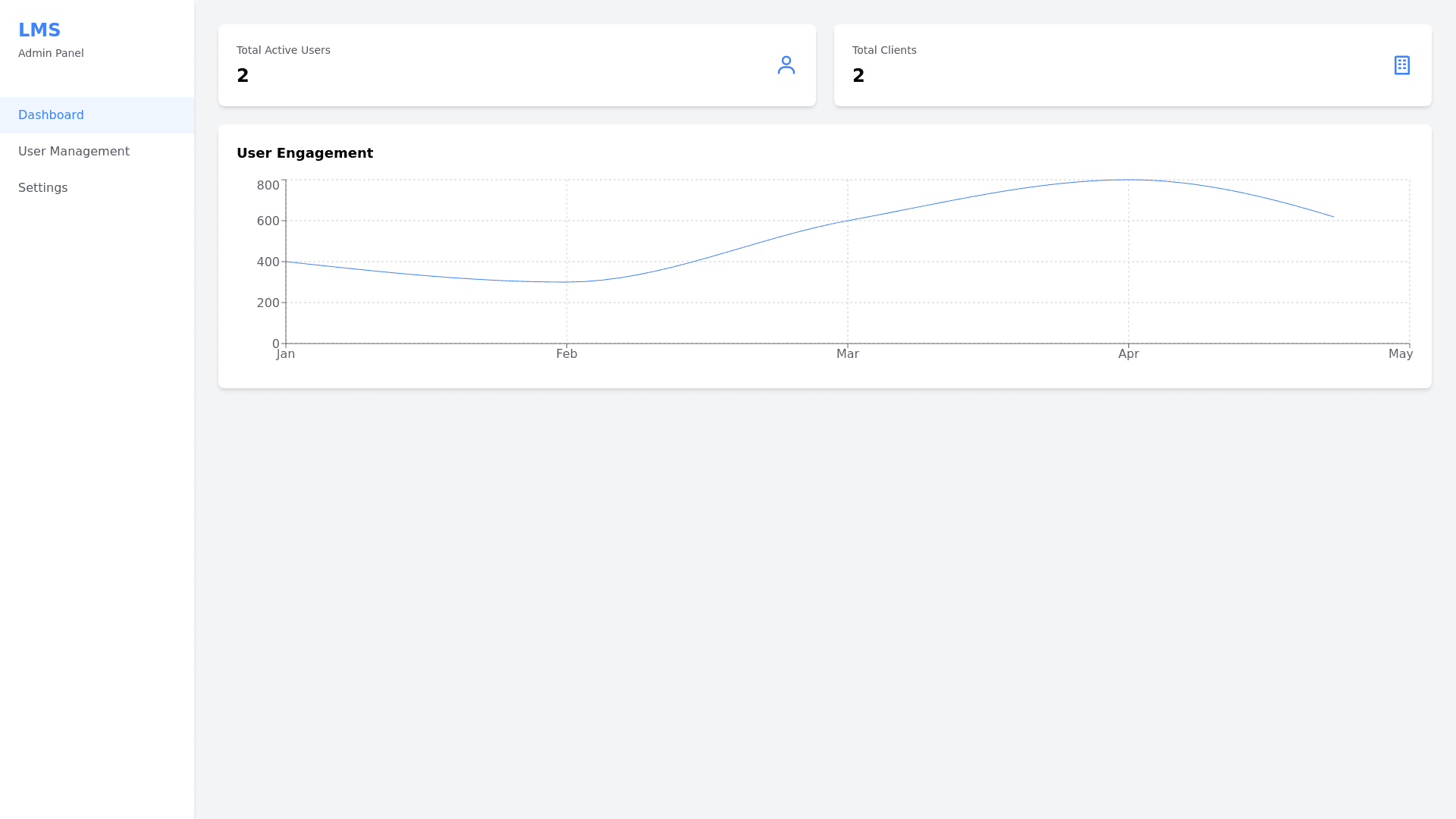Click the Mar label on x-axis
The height and width of the screenshot is (819, 1456).
tap(847, 354)
